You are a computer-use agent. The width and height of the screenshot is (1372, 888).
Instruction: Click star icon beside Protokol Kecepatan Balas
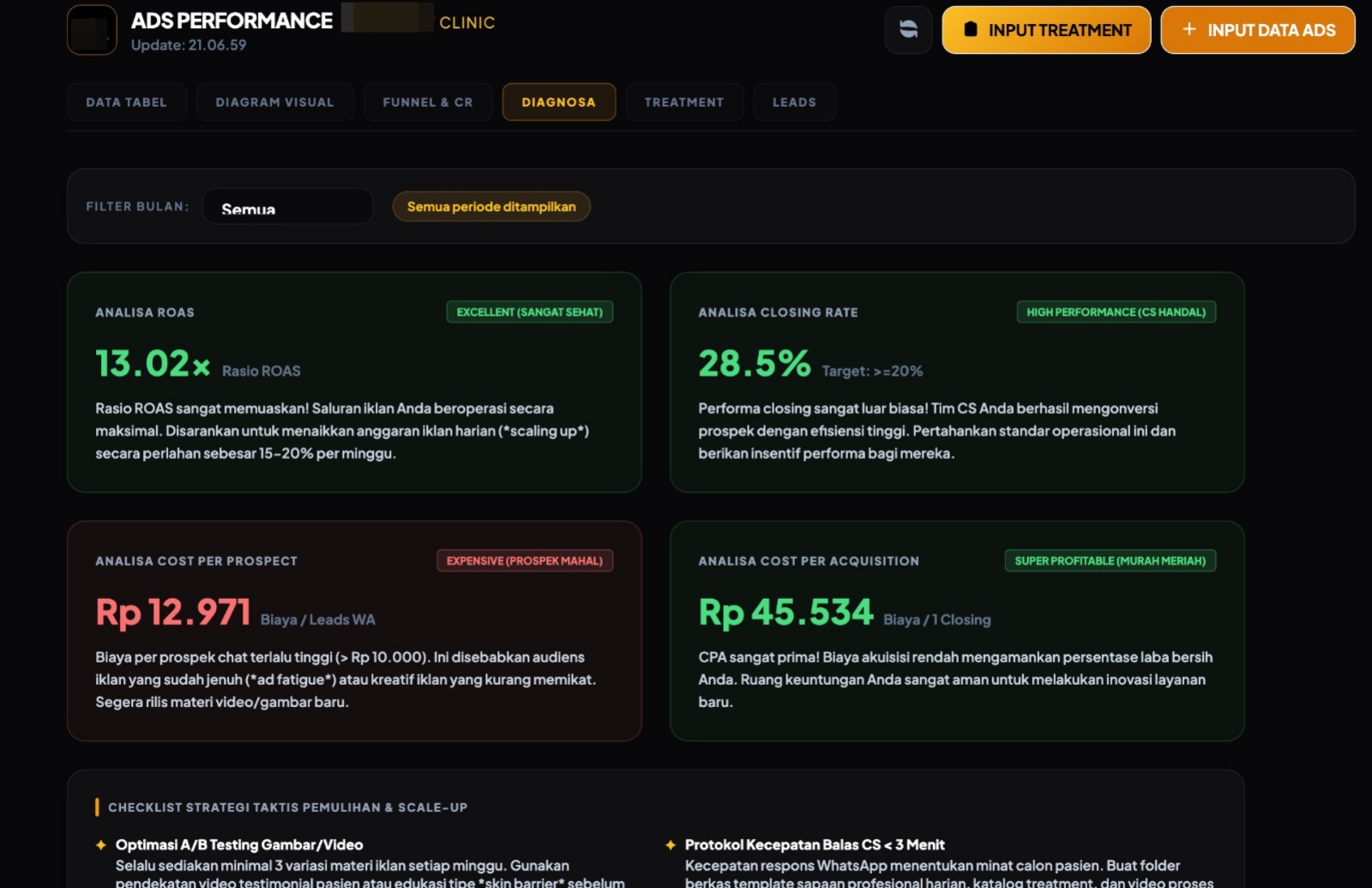(x=671, y=845)
